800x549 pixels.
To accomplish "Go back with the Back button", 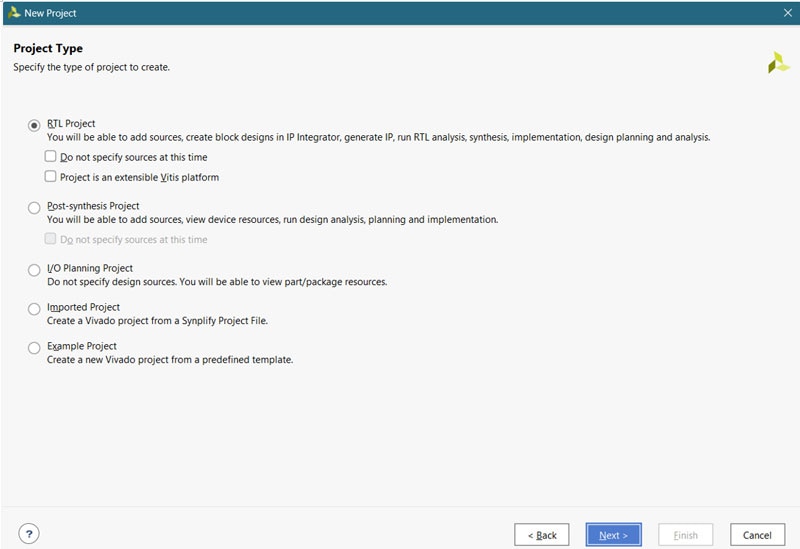I will (542, 535).
